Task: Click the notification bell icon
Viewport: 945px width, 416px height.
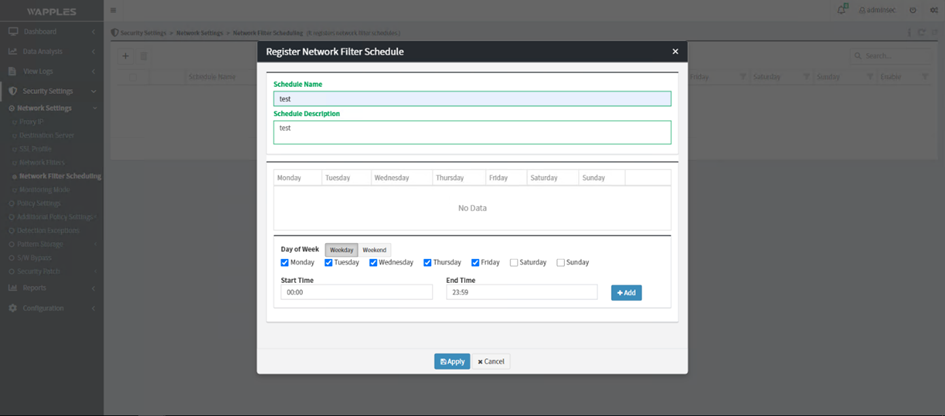Action: (841, 10)
